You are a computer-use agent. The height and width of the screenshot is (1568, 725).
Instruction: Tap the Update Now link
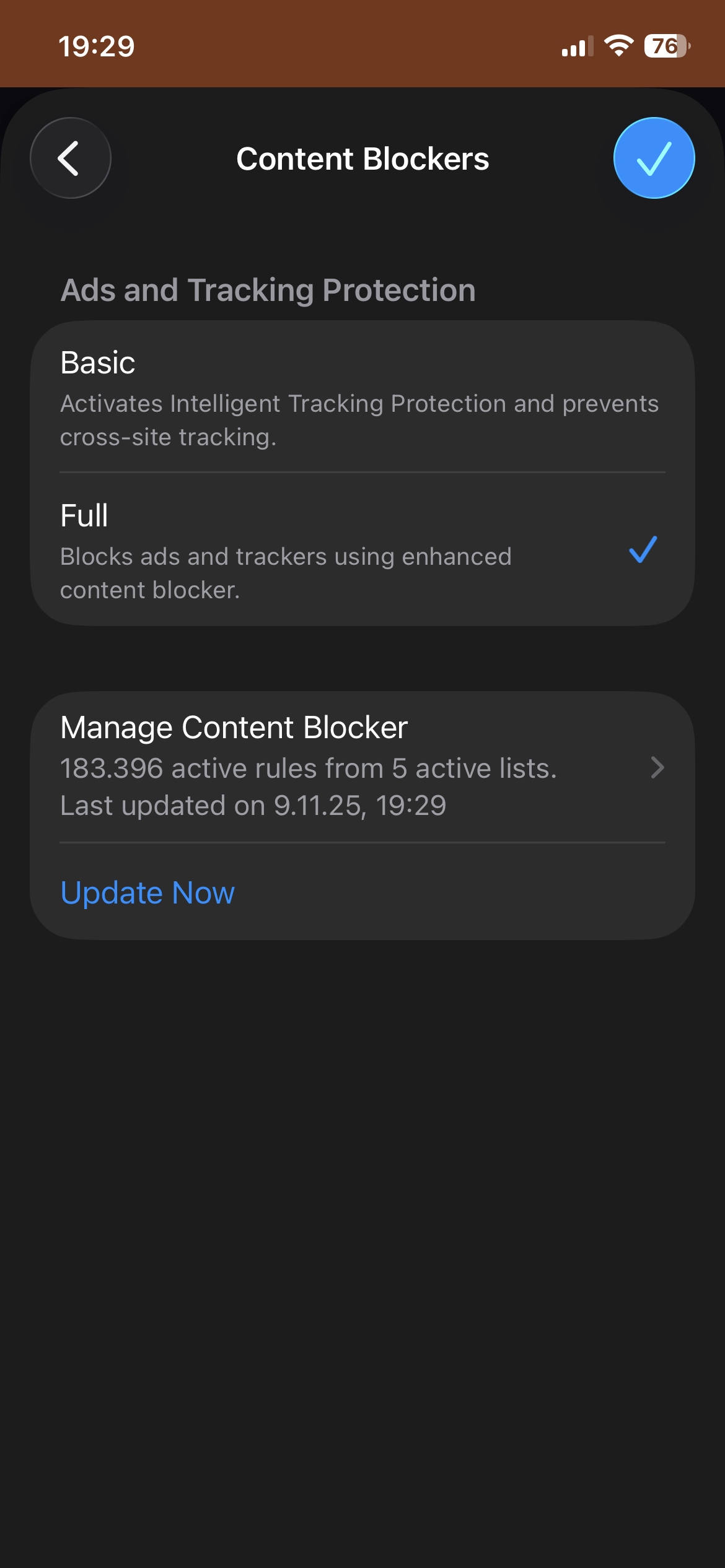point(147,892)
